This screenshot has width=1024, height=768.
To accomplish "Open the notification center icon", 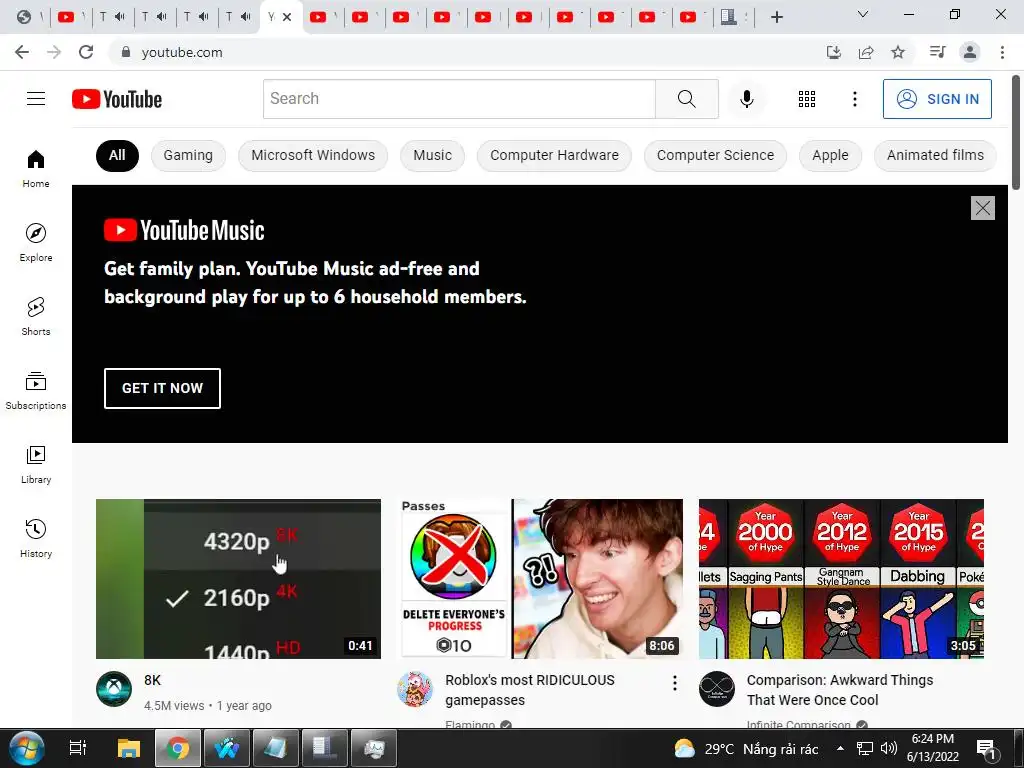I will pyautogui.click(x=985, y=748).
